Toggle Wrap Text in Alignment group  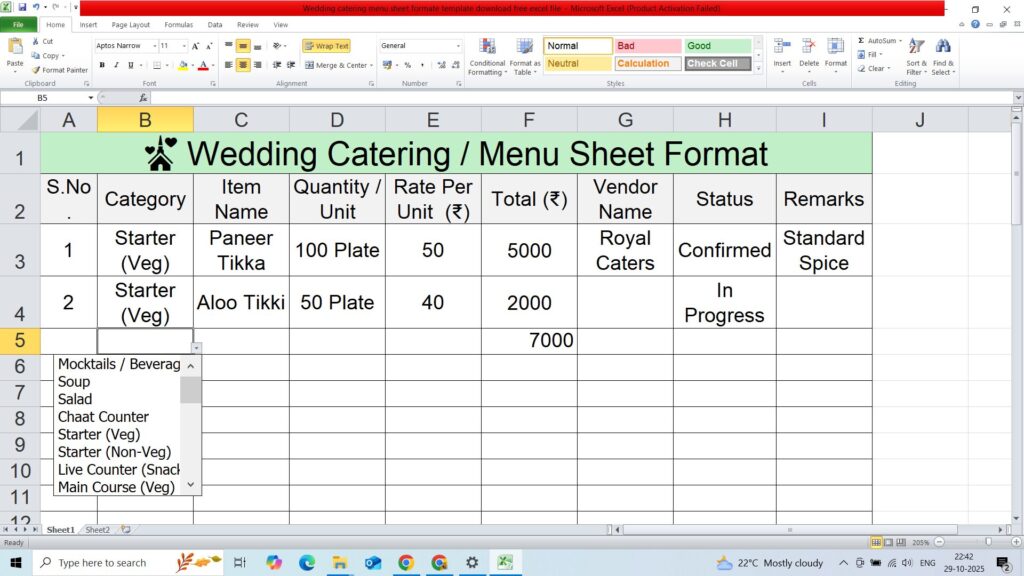(x=326, y=46)
